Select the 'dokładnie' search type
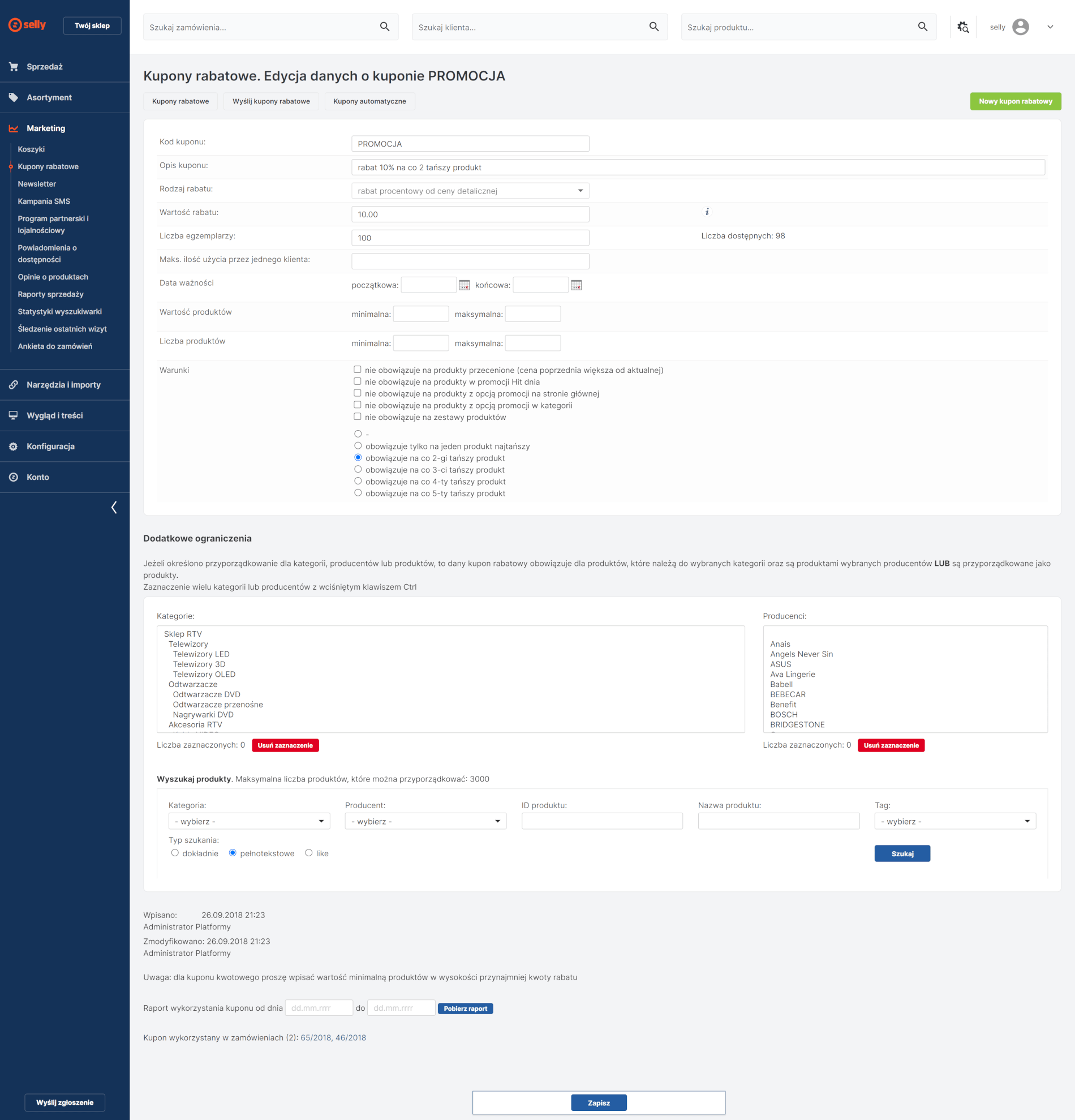 175,852
